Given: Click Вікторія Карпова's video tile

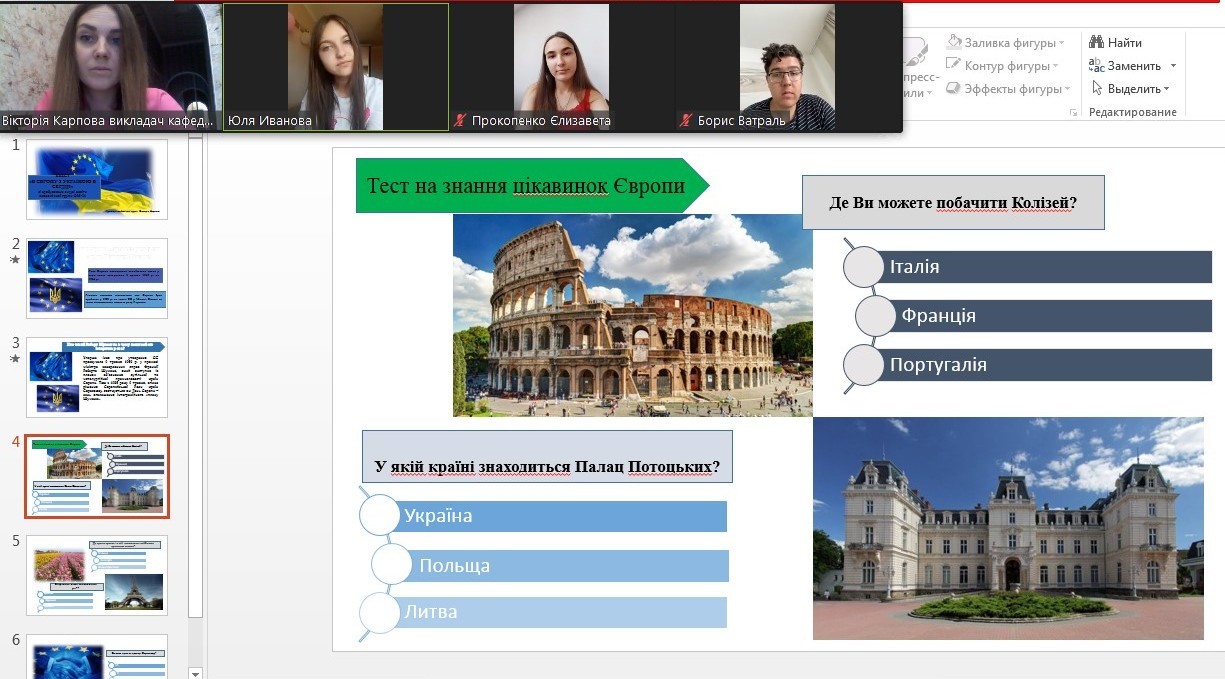Looking at the screenshot, I should 110,66.
